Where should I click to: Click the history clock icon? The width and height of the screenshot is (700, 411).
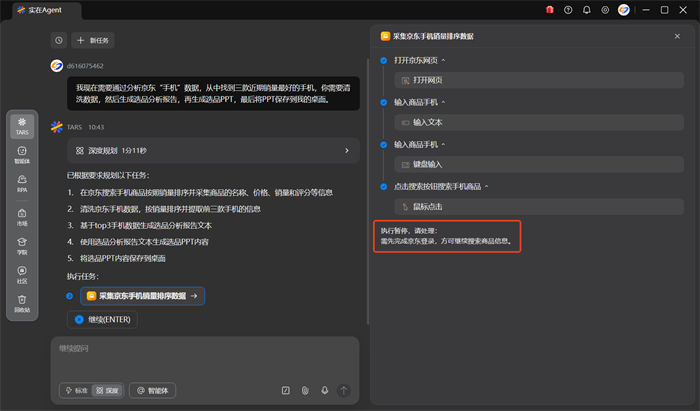coord(58,40)
